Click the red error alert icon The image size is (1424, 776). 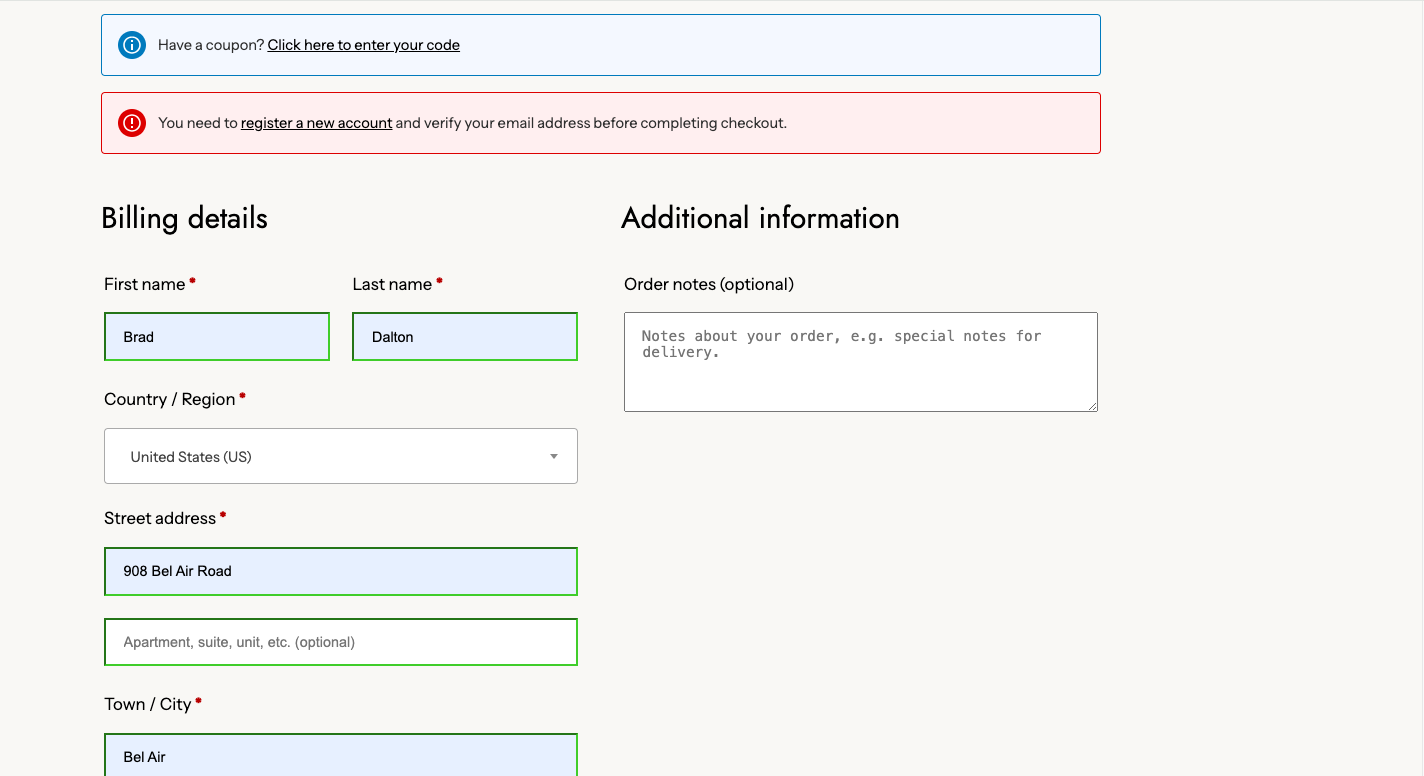(132, 123)
